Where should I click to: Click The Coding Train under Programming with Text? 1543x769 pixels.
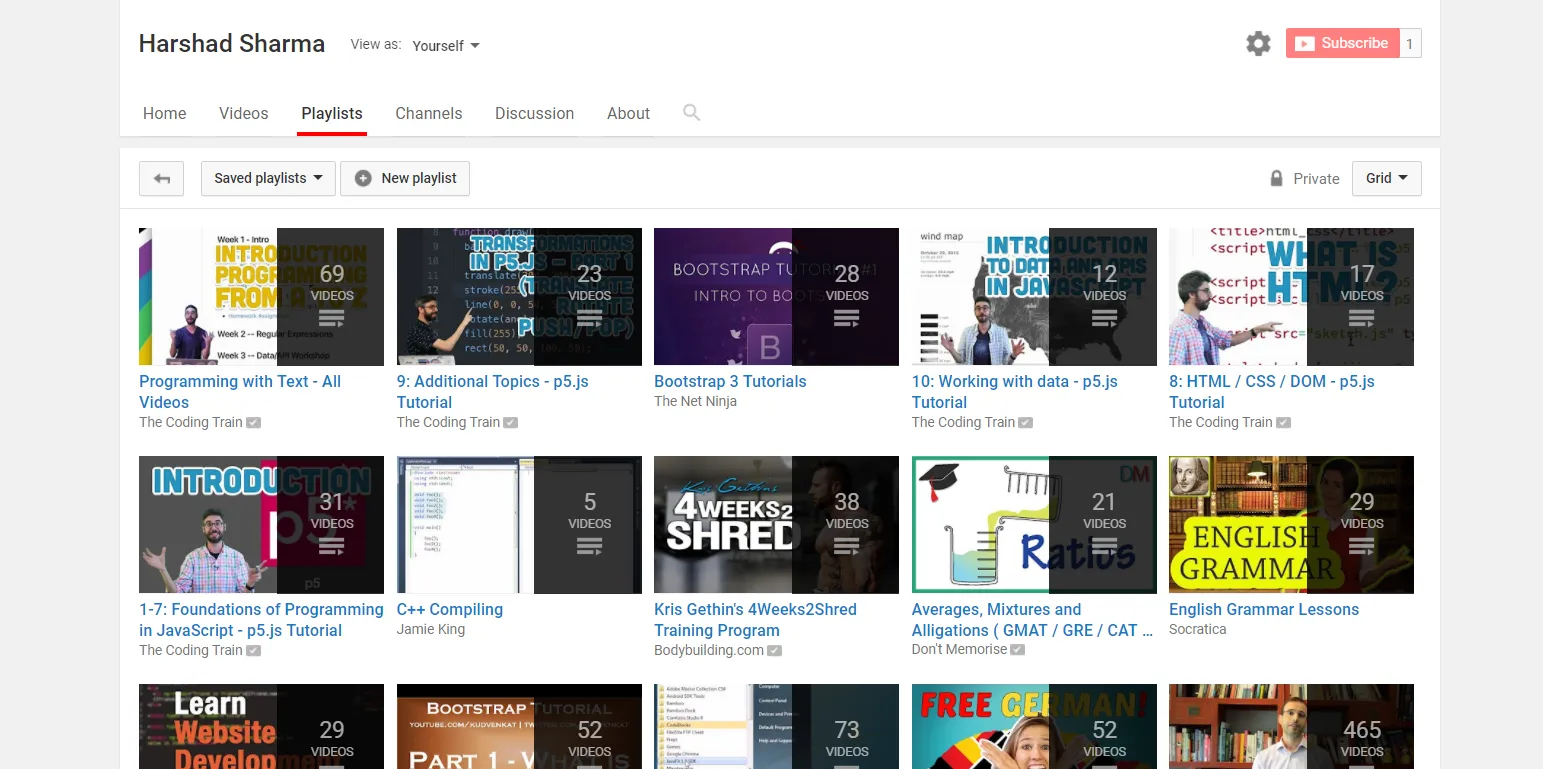[x=191, y=422]
